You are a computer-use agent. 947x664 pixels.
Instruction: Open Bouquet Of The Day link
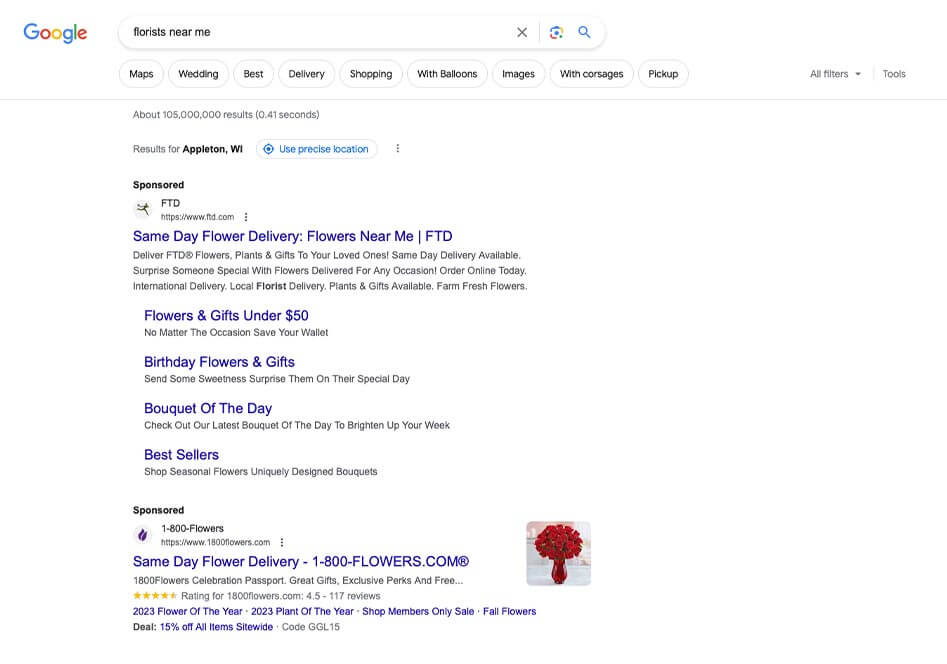(x=208, y=408)
